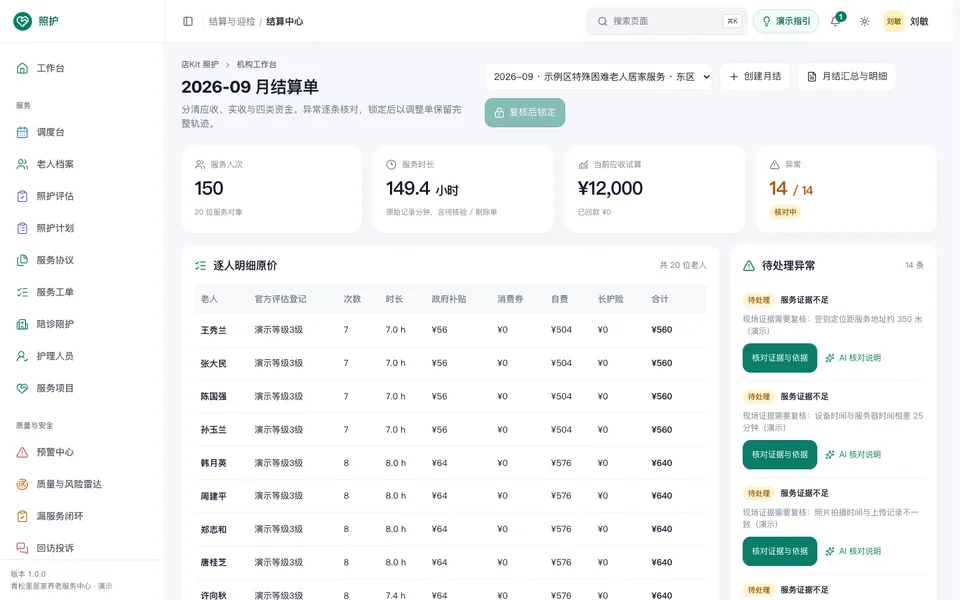Screen dimensions: 960x600
Task: Click 复核后锁定 button
Action: [525, 113]
